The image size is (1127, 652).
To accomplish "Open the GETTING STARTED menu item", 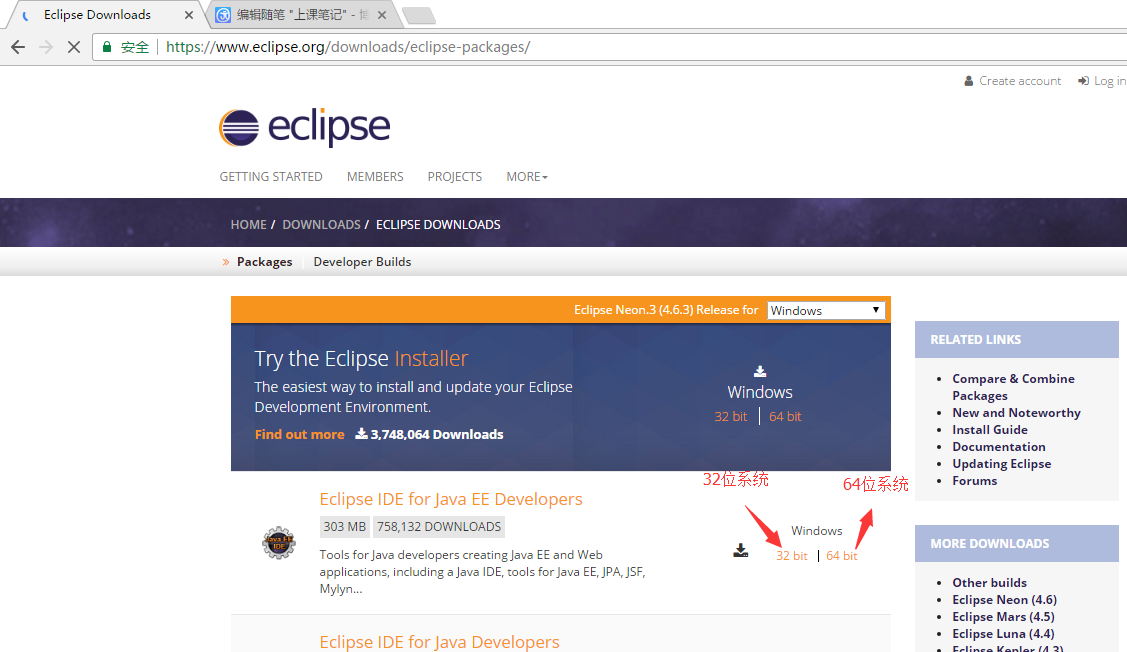I will pos(271,177).
